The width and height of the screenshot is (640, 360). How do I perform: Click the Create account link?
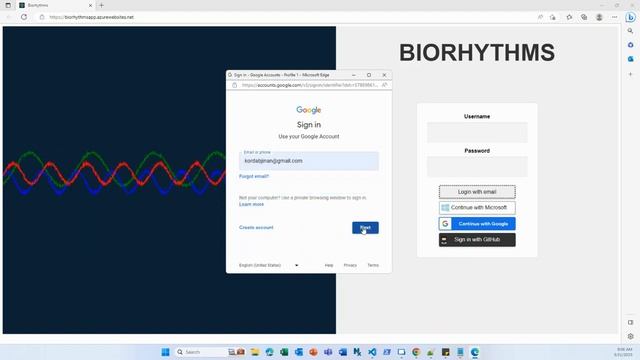point(256,227)
